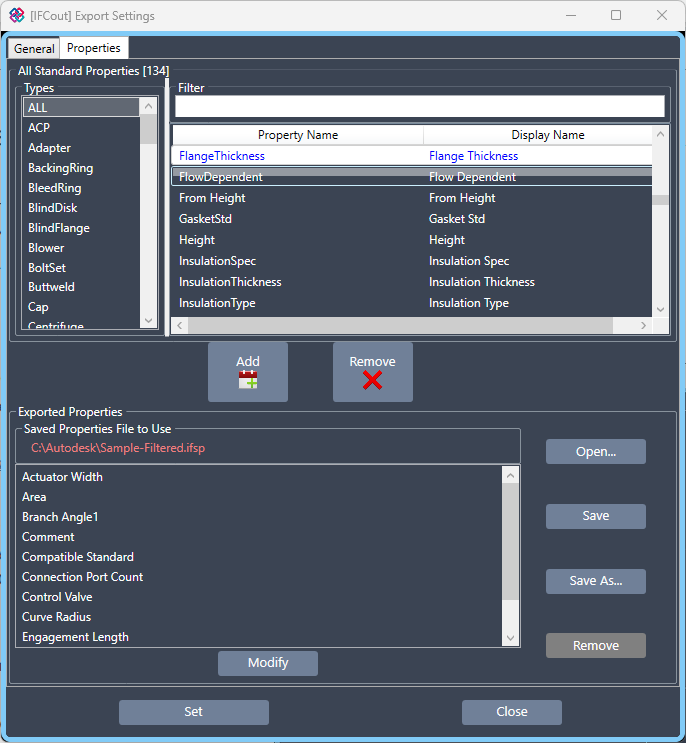Click the Set button
The height and width of the screenshot is (743, 686).
[x=194, y=712]
